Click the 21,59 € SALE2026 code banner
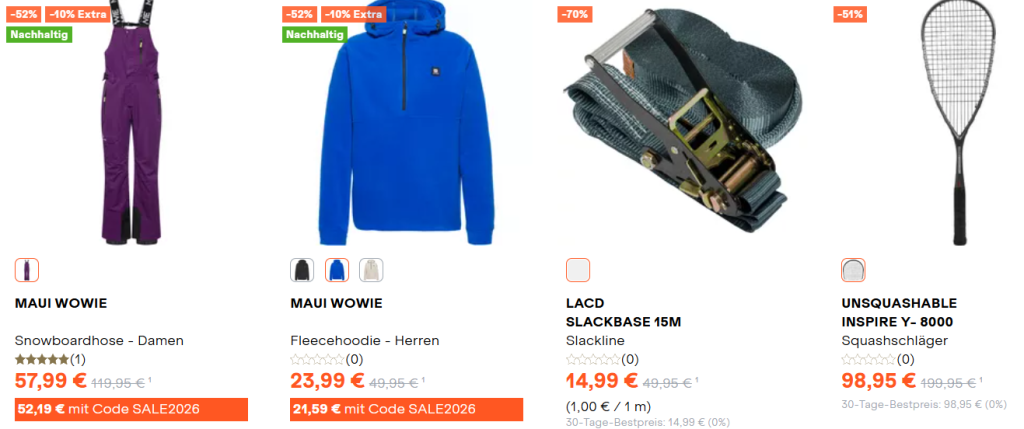The image size is (1024, 429). [x=407, y=409]
